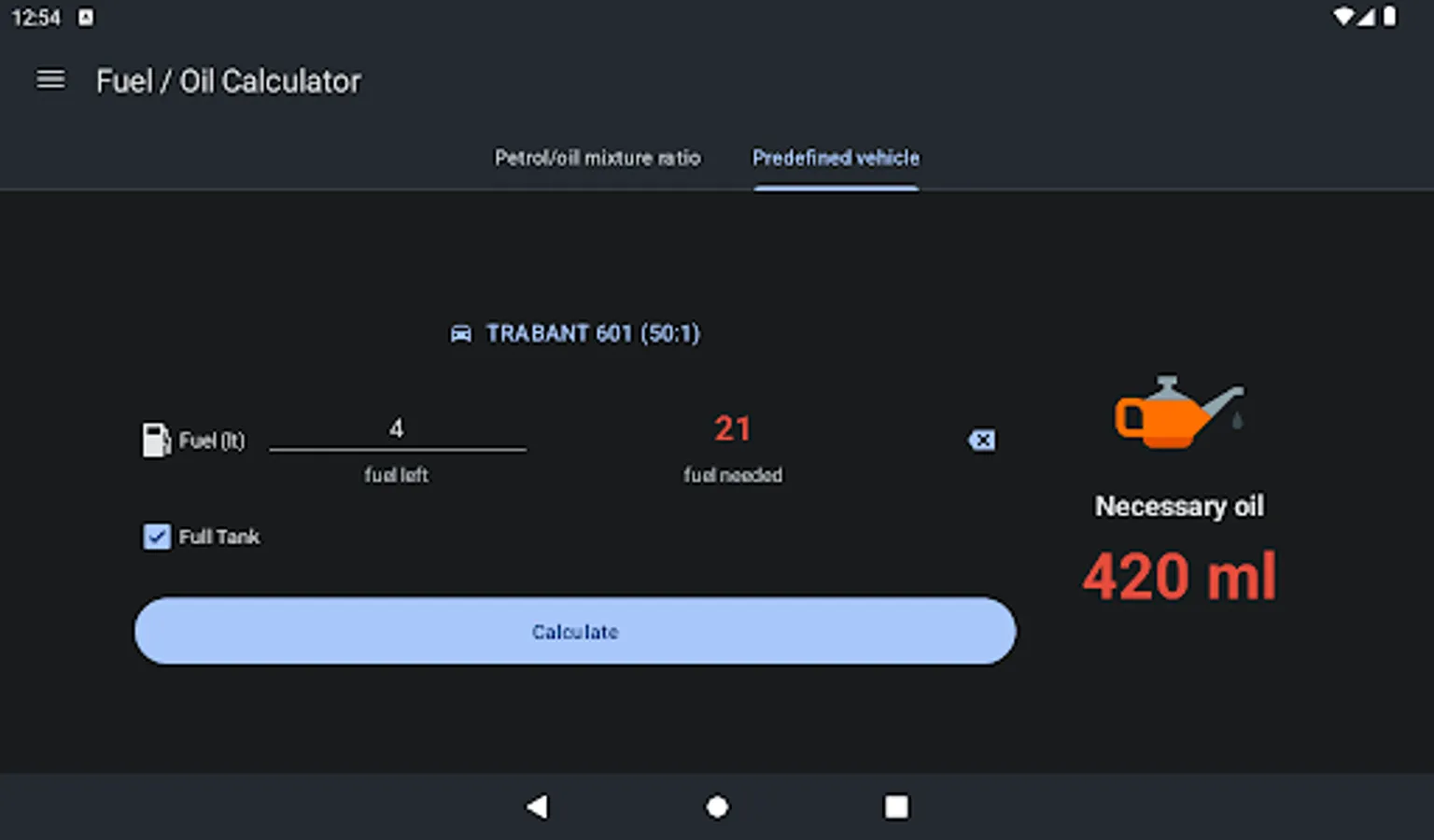Uncheck the Full Tank checkbox
This screenshot has width=1434, height=840.
pyautogui.click(x=157, y=537)
